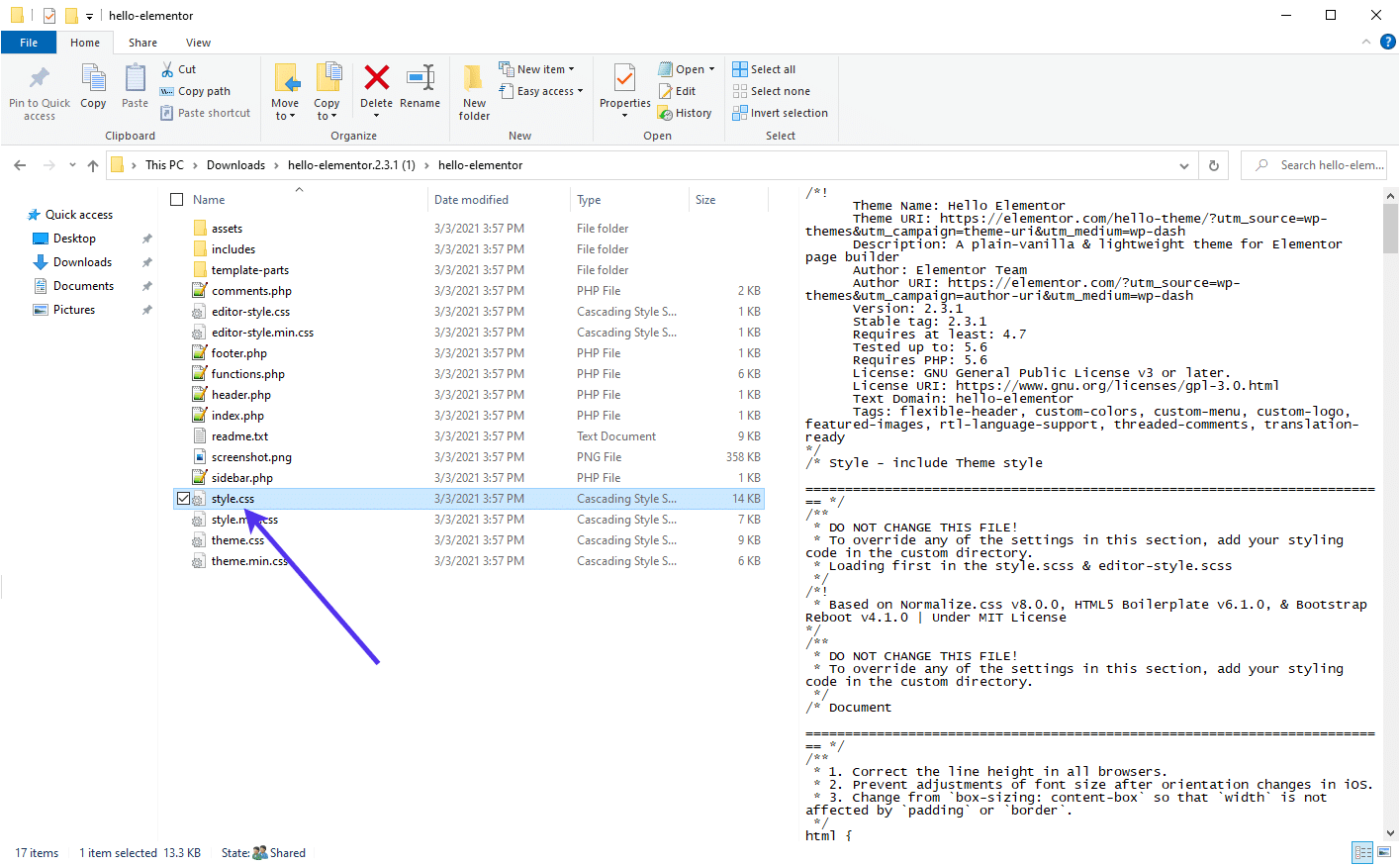Click inside the search box
1400x865 pixels.
pyautogui.click(x=1316, y=164)
